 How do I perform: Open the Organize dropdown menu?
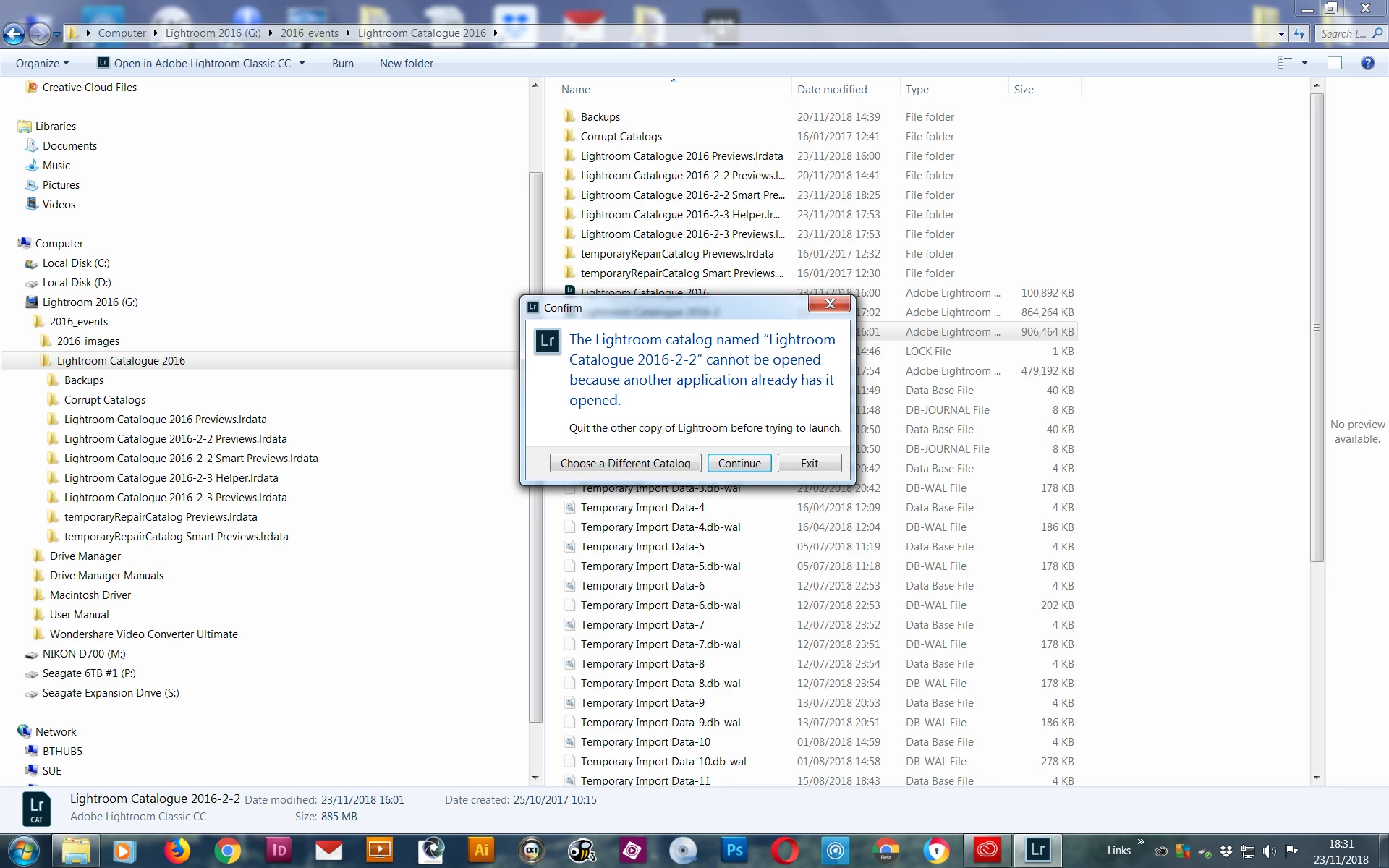pyautogui.click(x=42, y=64)
